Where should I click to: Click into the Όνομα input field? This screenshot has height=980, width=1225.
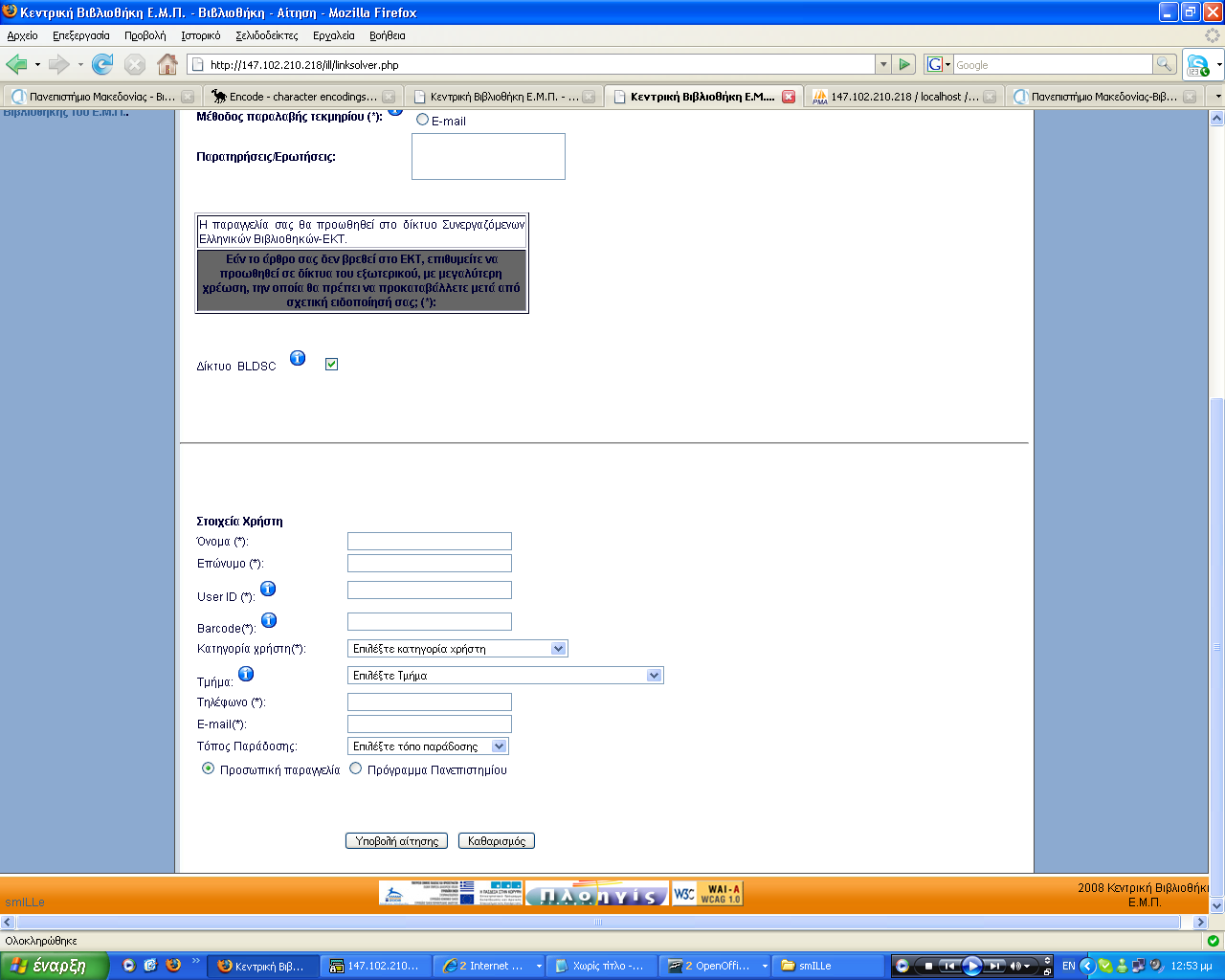[430, 542]
